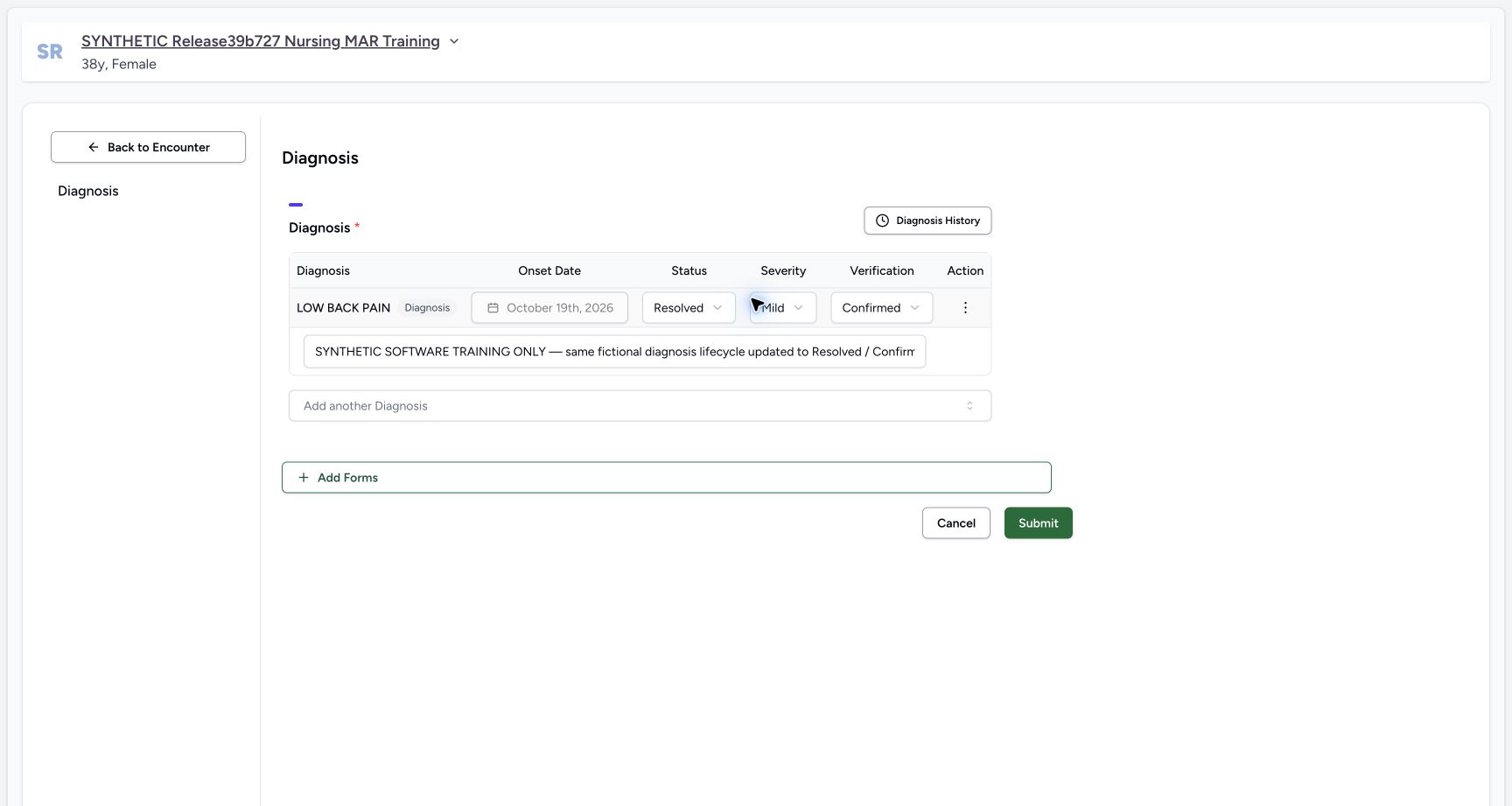Click the calendar icon in the onset date field
This screenshot has width=1512, height=806.
pos(493,308)
